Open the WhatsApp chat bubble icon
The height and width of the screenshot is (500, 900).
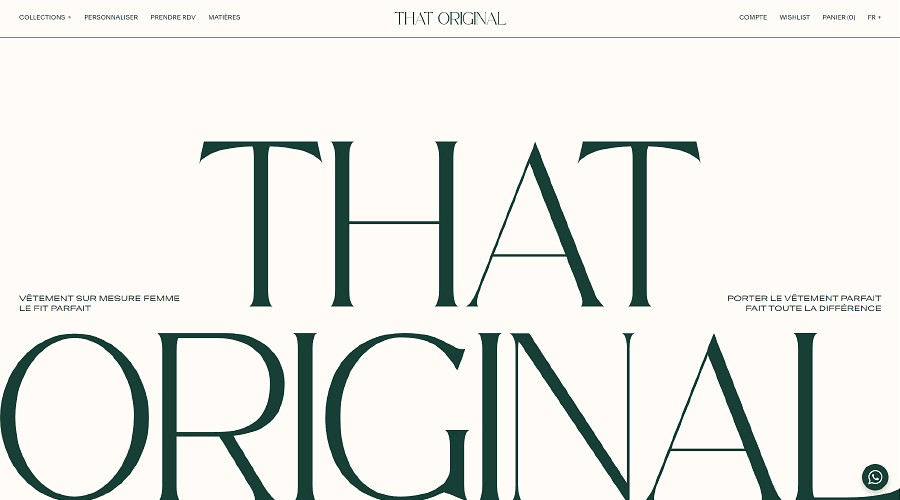875,477
